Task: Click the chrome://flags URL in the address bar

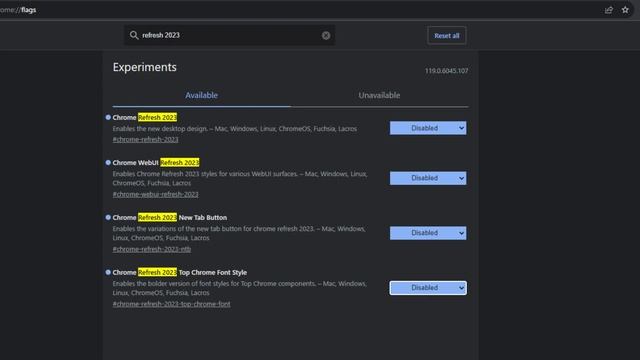Action: [18, 10]
